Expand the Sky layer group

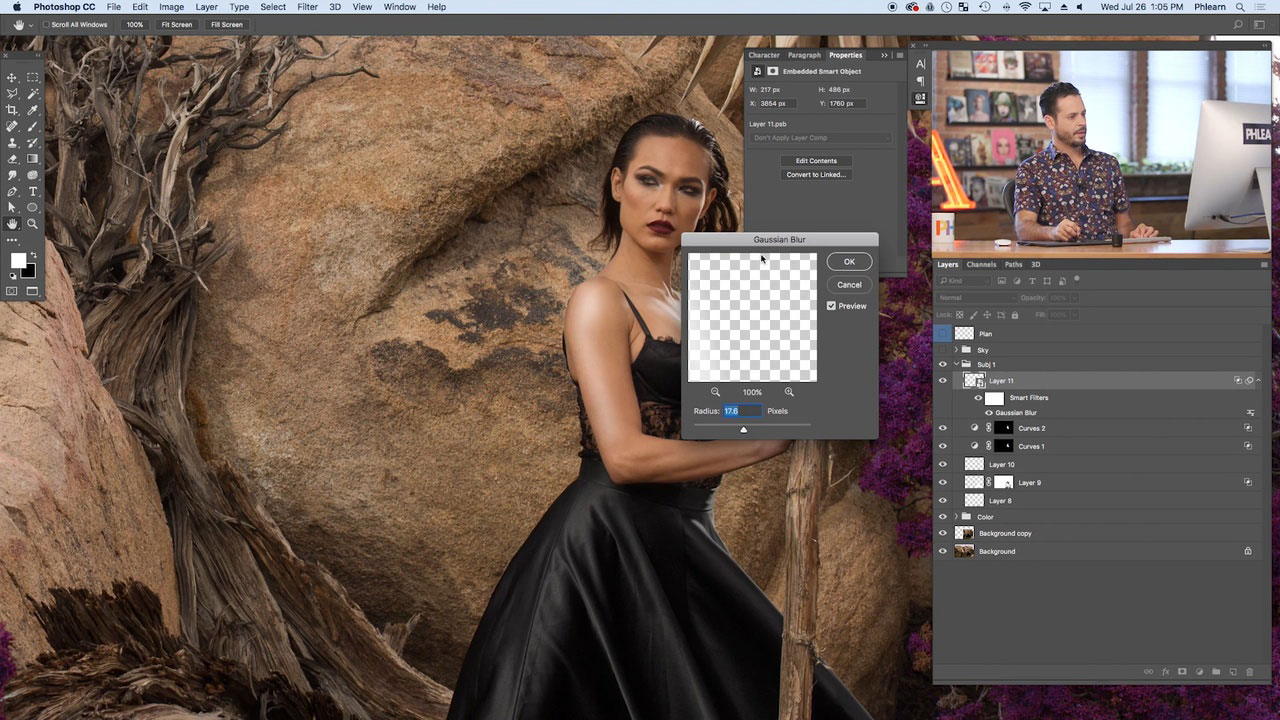[x=956, y=350]
